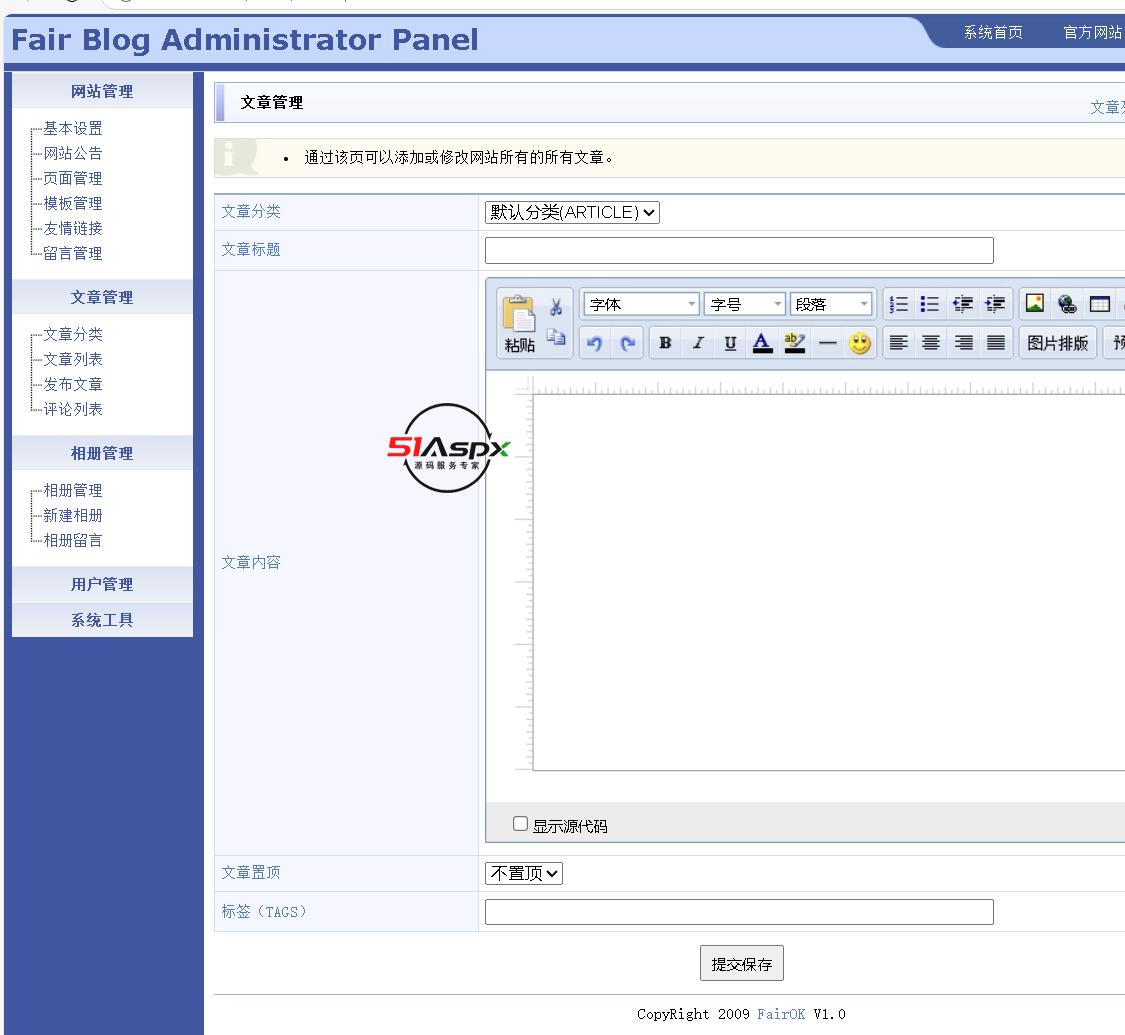Expand the 系统工具 sidebar section
The width and height of the screenshot is (1125, 1035).
tap(102, 620)
